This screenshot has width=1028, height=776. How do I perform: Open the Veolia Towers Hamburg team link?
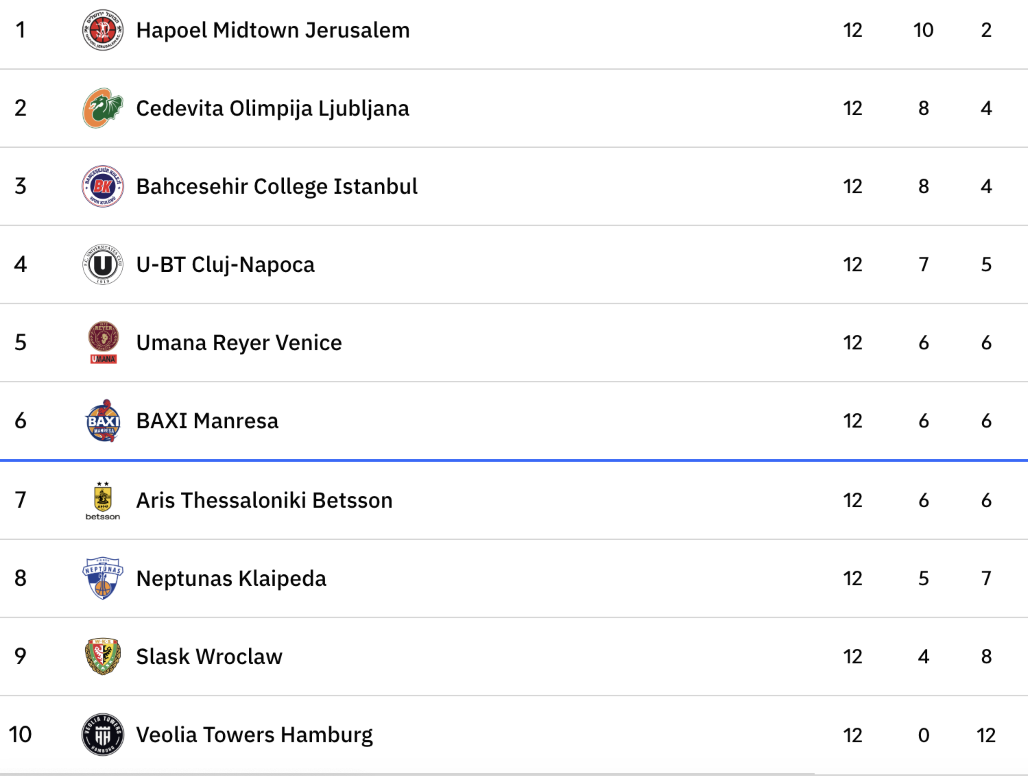tap(254, 735)
